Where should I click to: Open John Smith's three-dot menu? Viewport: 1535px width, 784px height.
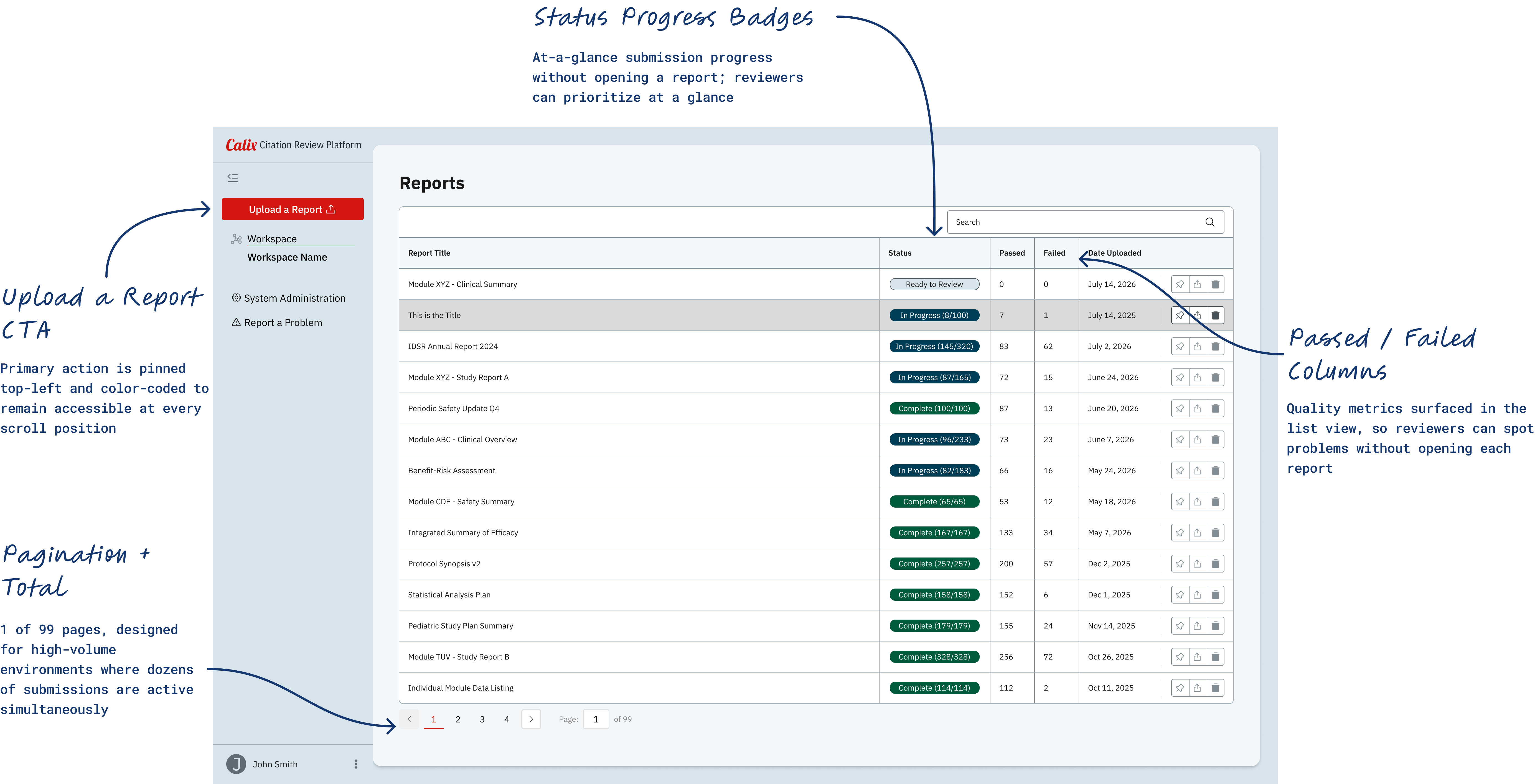click(x=356, y=764)
